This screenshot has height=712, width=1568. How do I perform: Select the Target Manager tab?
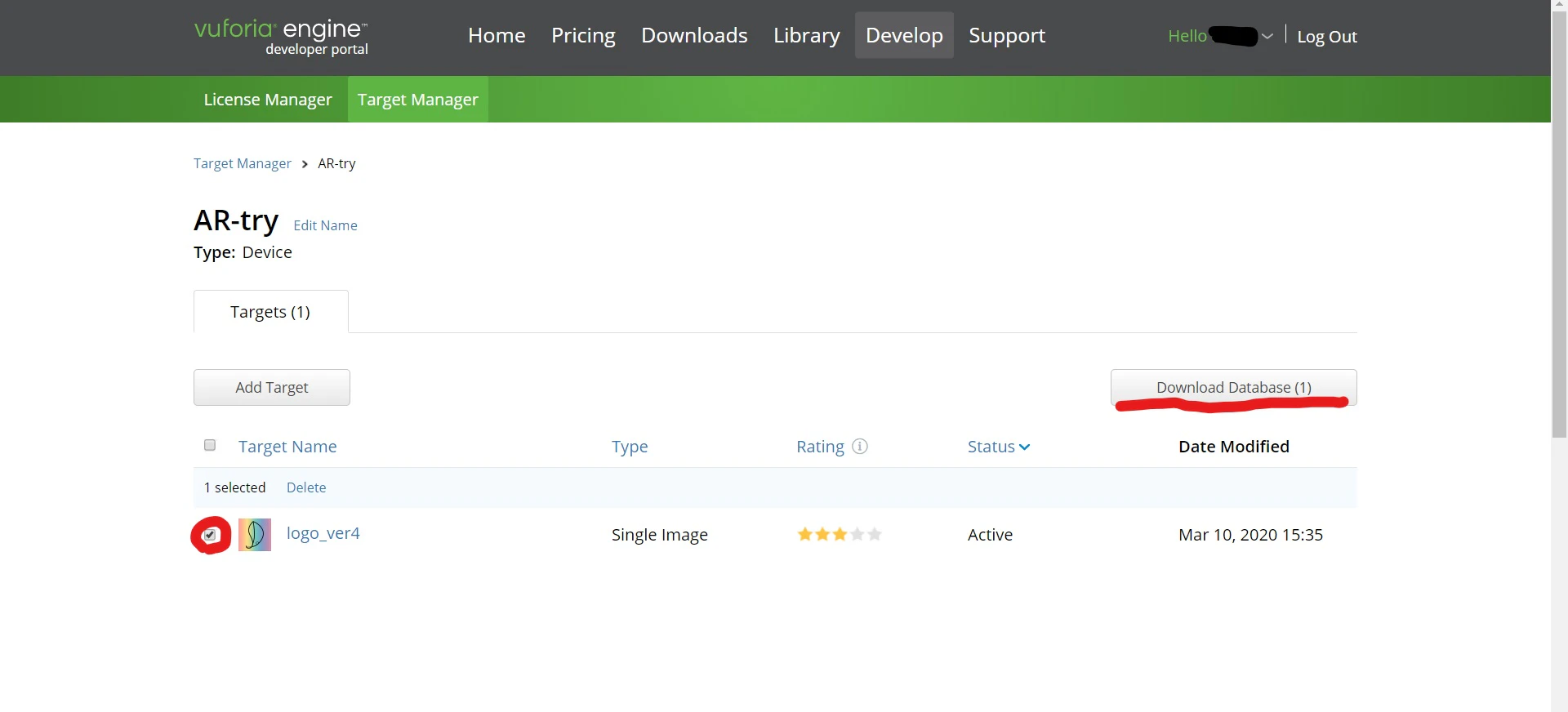coord(418,99)
